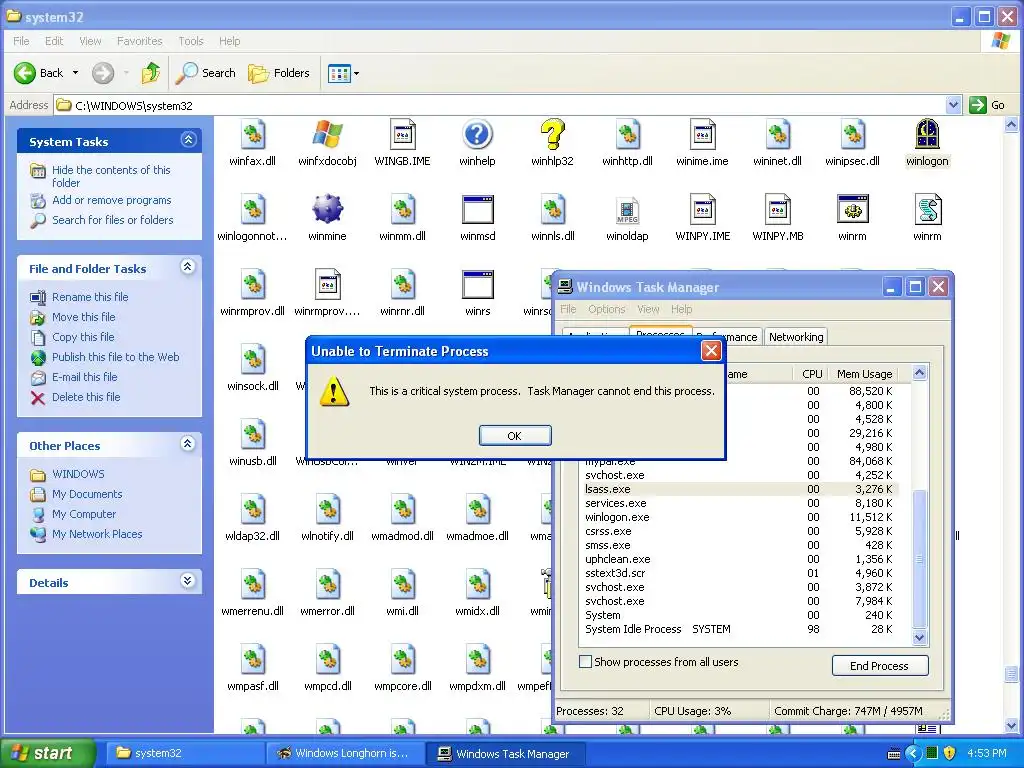
Task: Open the File menu in system32 window
Action: point(21,41)
